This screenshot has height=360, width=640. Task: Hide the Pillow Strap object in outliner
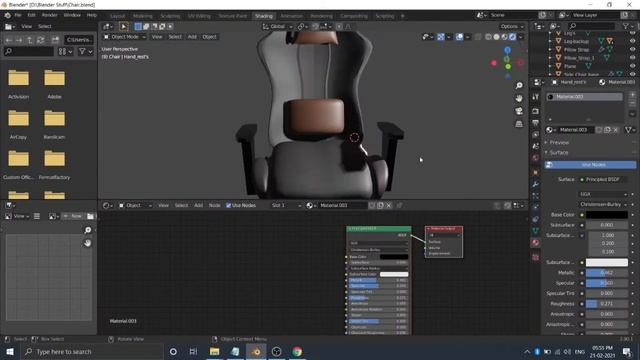tap(632, 49)
